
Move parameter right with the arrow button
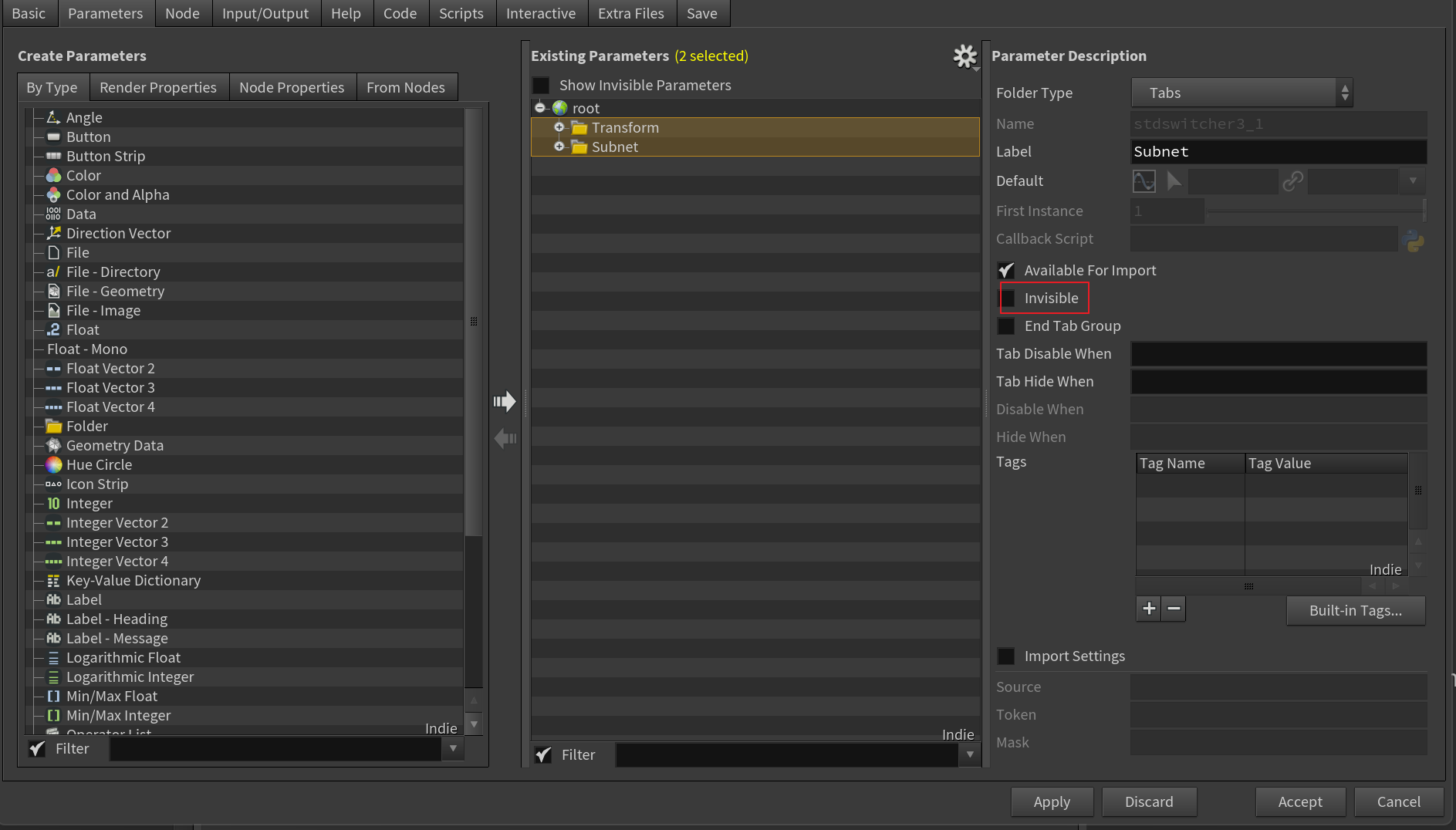[505, 401]
